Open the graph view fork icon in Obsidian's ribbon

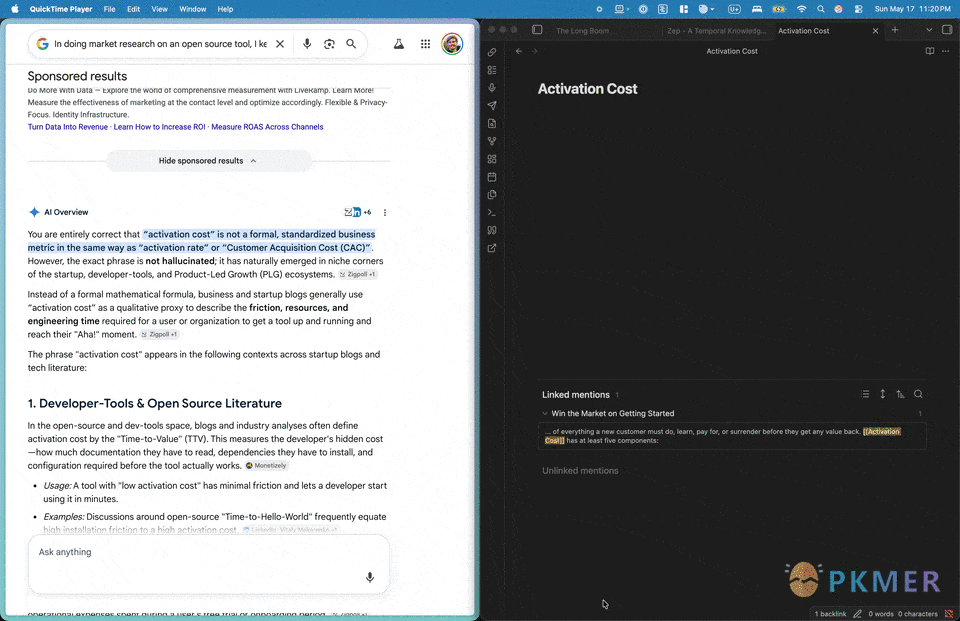[x=492, y=141]
